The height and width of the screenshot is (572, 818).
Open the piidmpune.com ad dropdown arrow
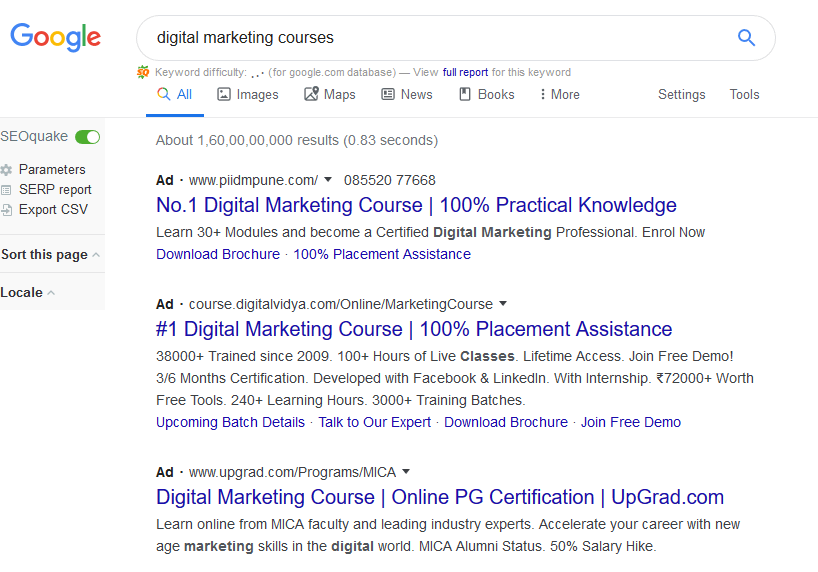coord(328,180)
